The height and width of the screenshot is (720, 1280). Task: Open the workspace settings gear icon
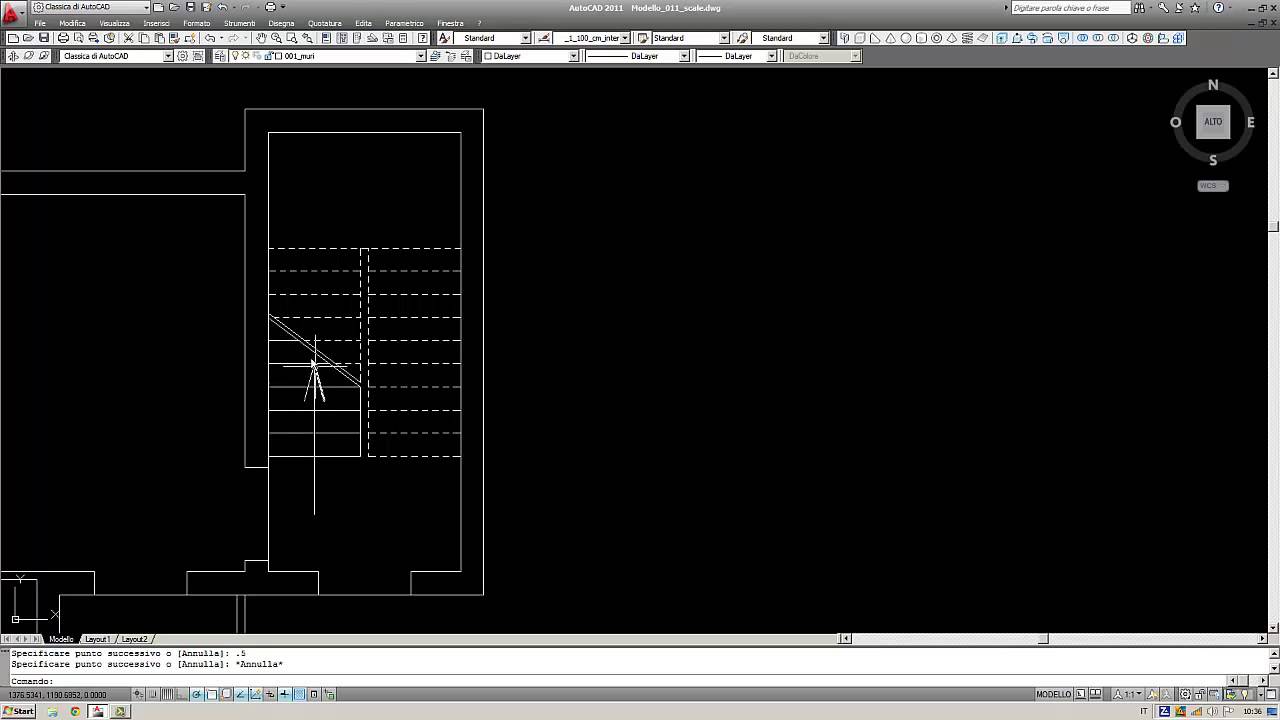tap(182, 56)
